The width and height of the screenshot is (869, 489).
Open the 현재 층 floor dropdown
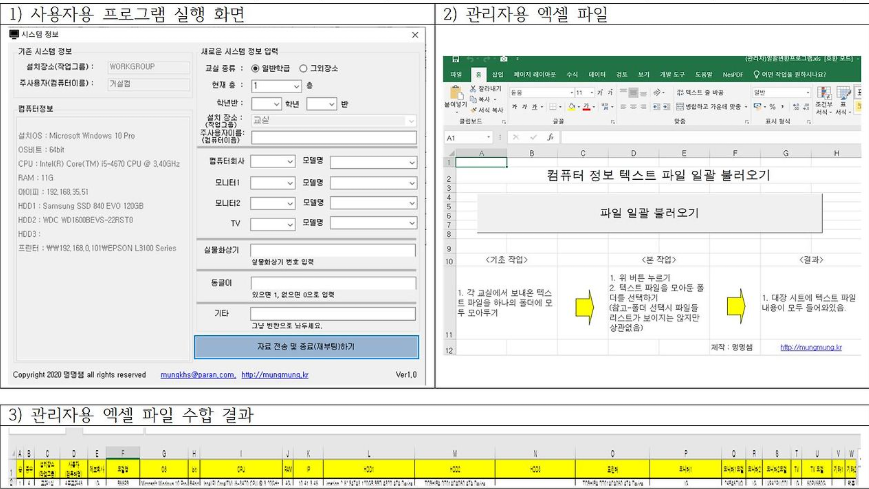pyautogui.click(x=275, y=86)
